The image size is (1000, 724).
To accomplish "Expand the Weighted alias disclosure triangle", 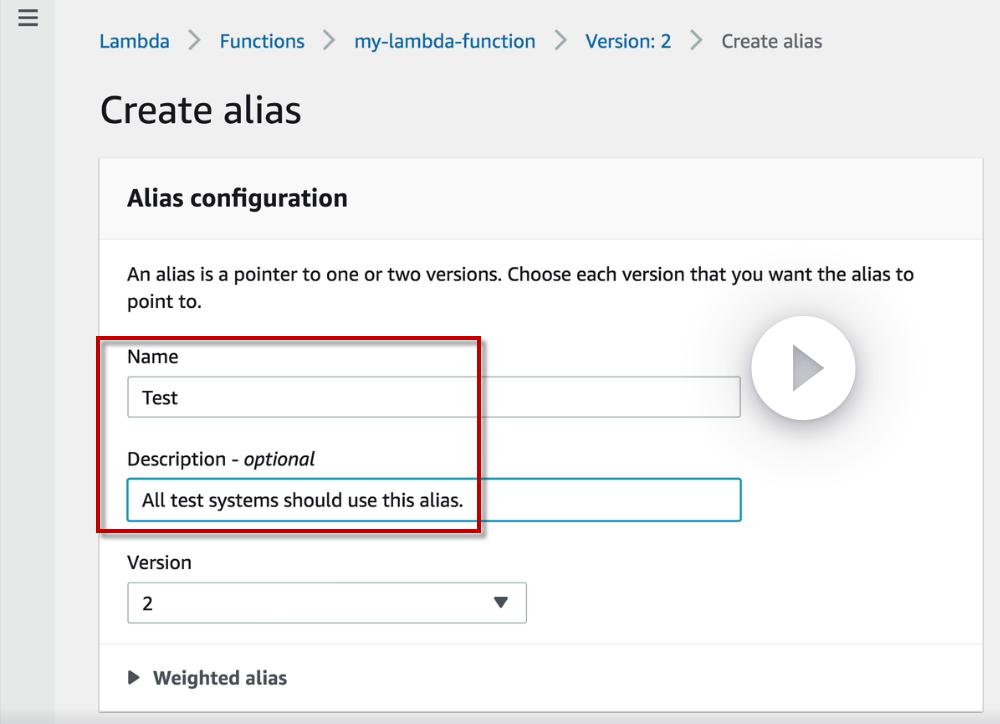I will [x=135, y=678].
